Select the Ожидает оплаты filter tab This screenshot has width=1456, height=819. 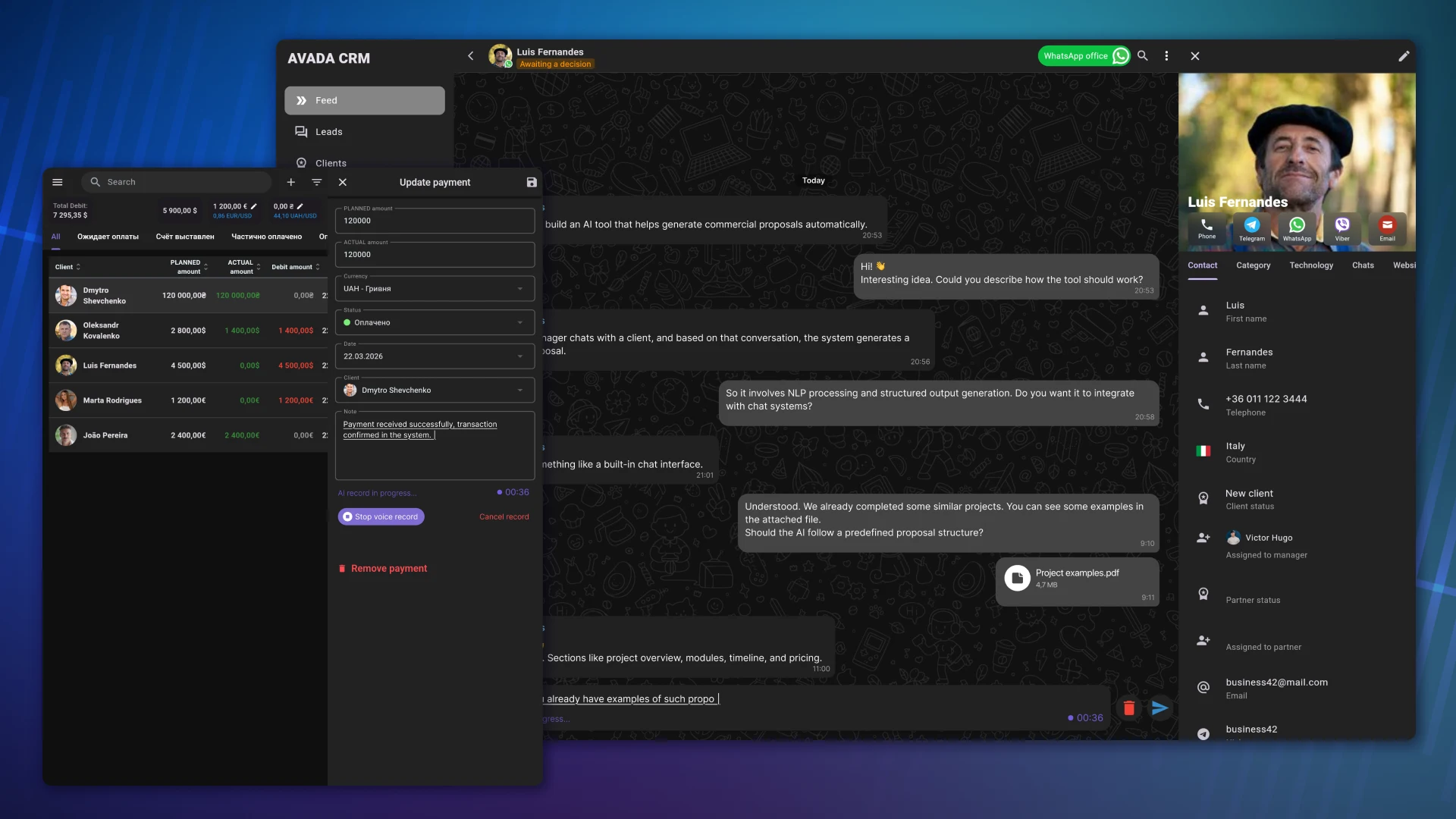(x=108, y=237)
